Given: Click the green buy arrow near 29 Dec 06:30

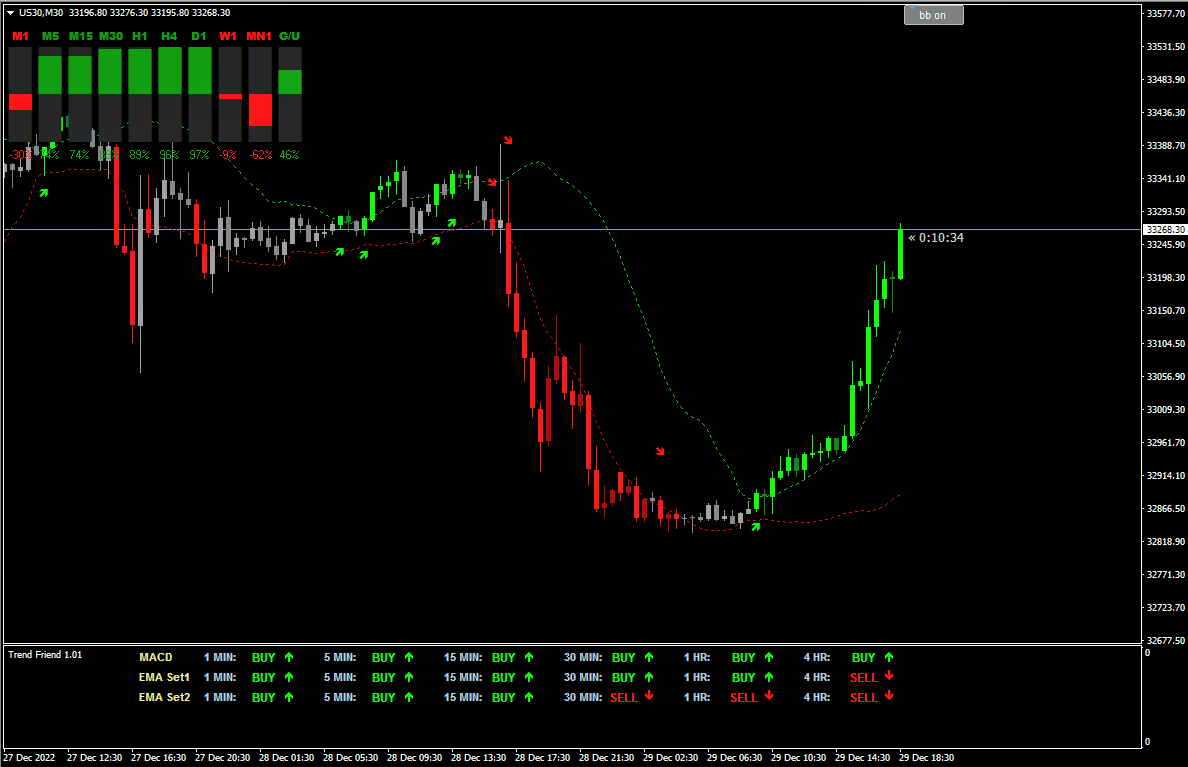Looking at the screenshot, I should 755,526.
